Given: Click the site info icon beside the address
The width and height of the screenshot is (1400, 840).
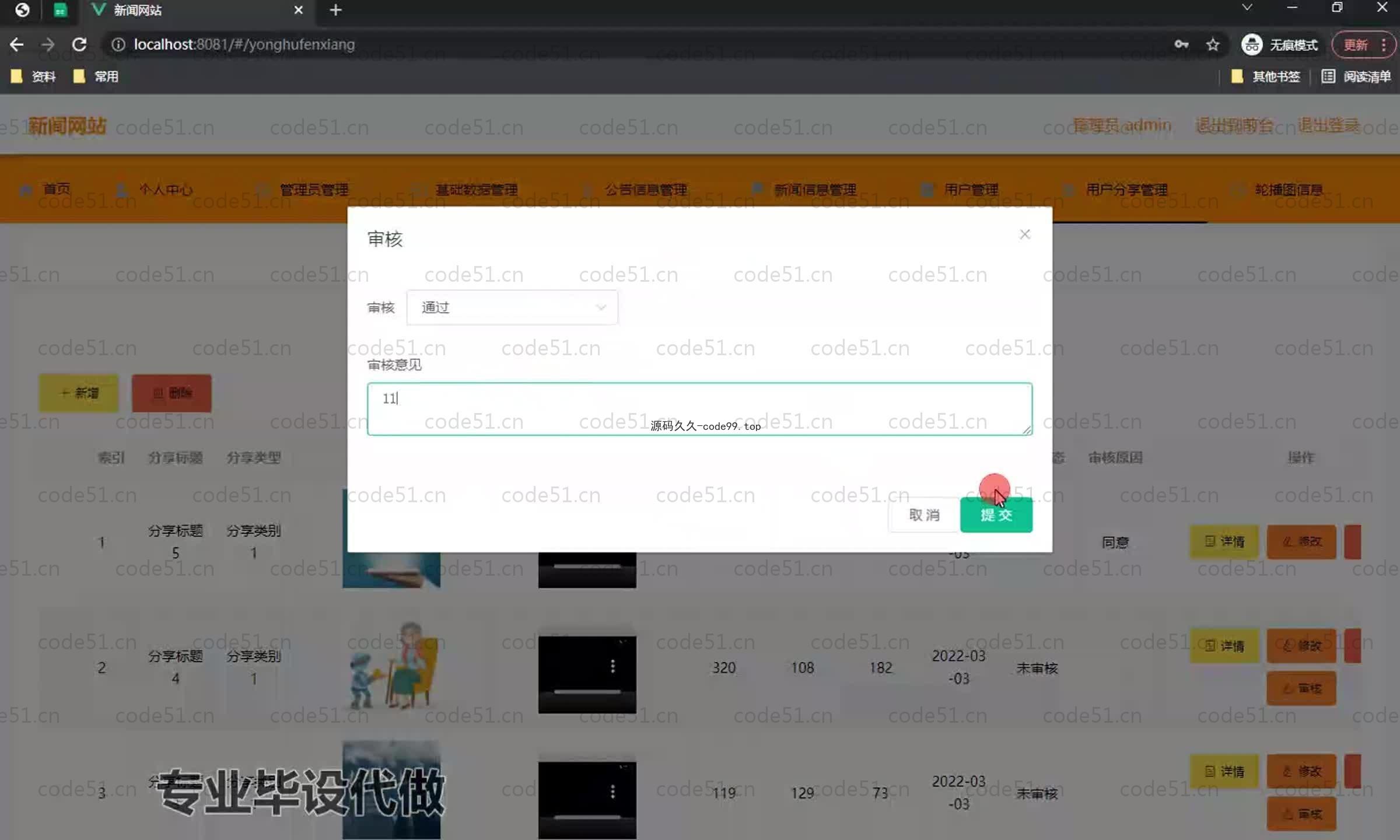Looking at the screenshot, I should pyautogui.click(x=118, y=44).
